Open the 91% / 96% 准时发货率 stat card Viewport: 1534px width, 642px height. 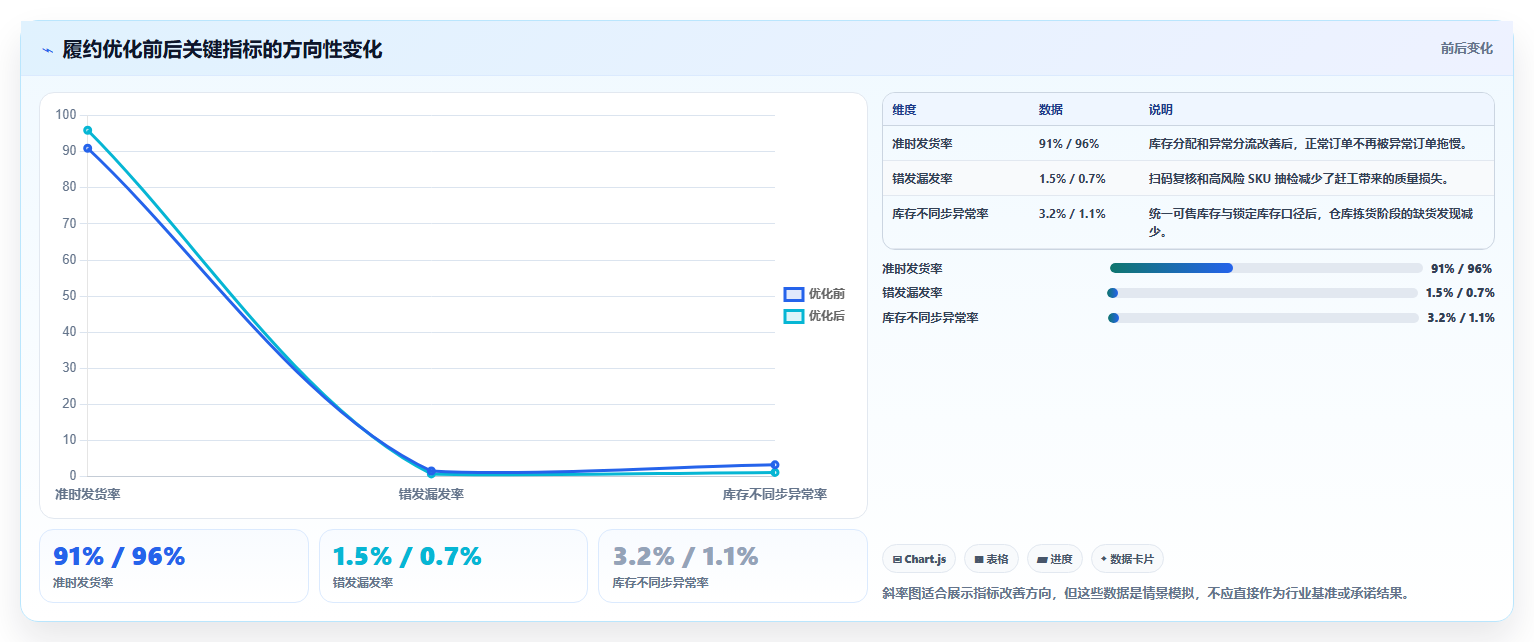pyautogui.click(x=174, y=566)
